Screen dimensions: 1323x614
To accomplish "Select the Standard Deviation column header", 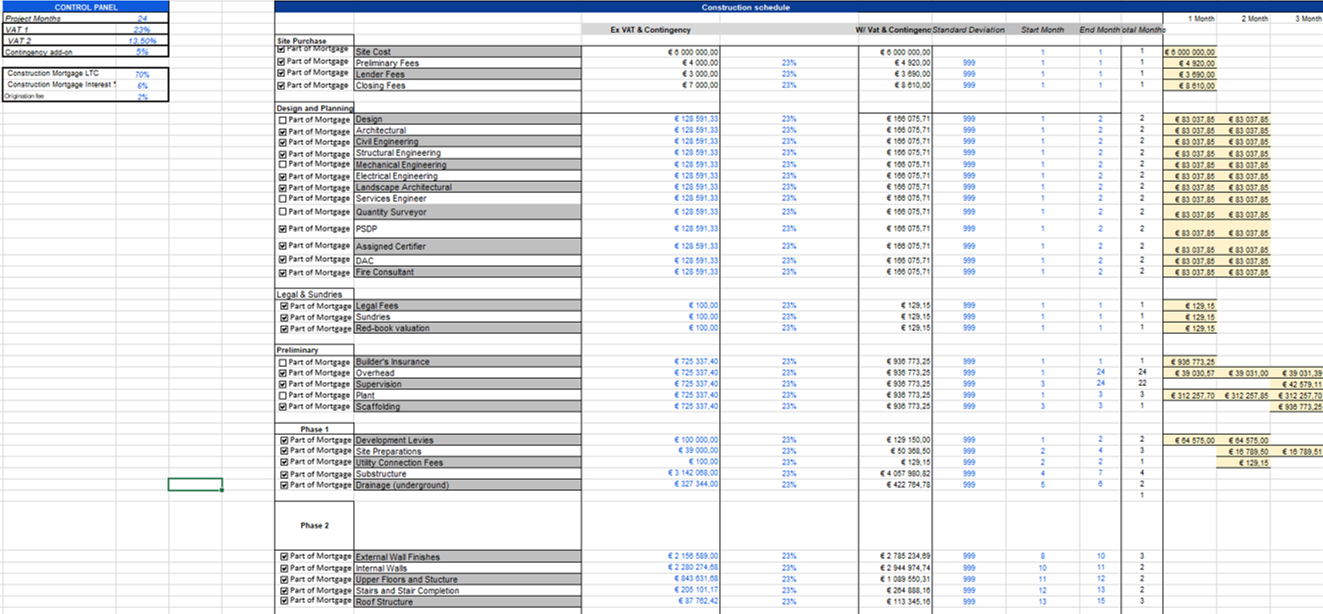I will click(x=969, y=30).
